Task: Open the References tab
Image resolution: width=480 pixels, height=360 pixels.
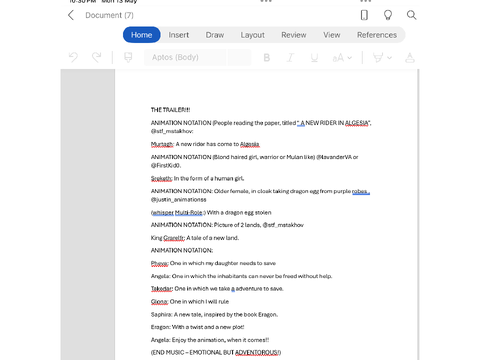Action: (x=377, y=35)
